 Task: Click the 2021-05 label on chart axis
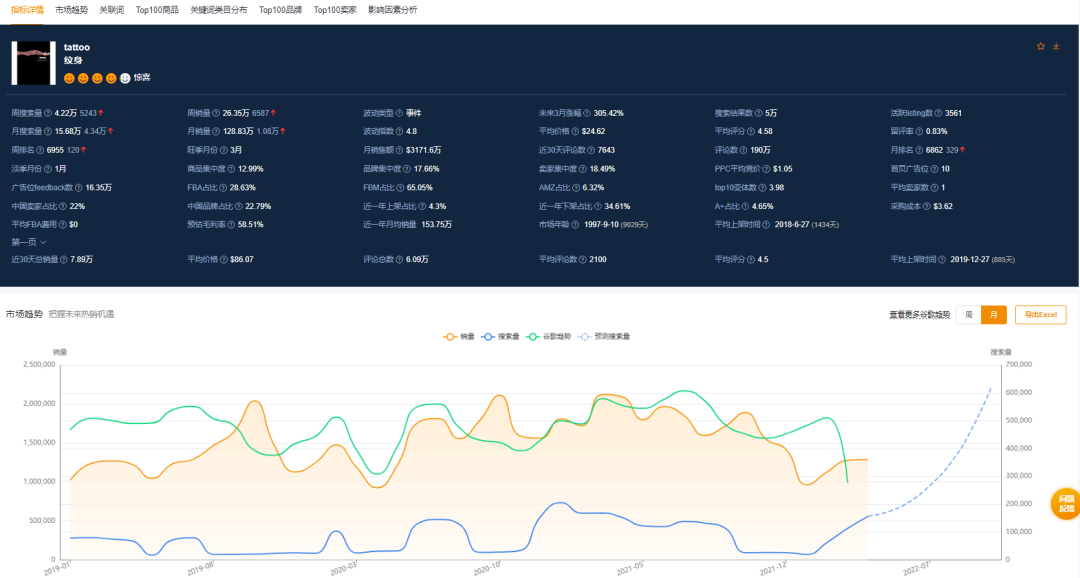[630, 568]
